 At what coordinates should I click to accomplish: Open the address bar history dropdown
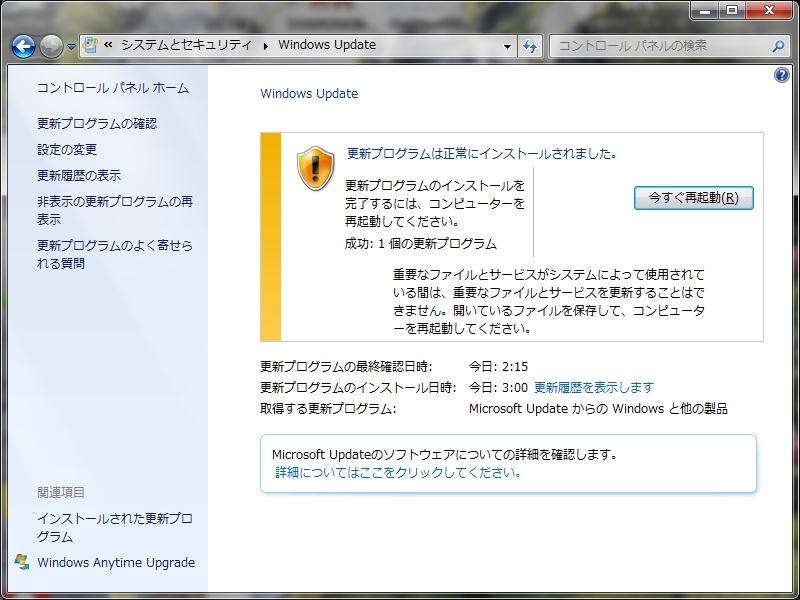507,46
